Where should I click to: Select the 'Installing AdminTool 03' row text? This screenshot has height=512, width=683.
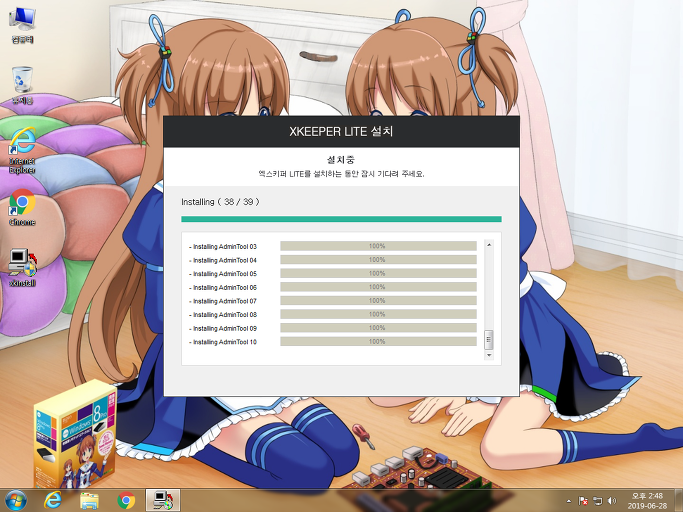tap(225, 247)
